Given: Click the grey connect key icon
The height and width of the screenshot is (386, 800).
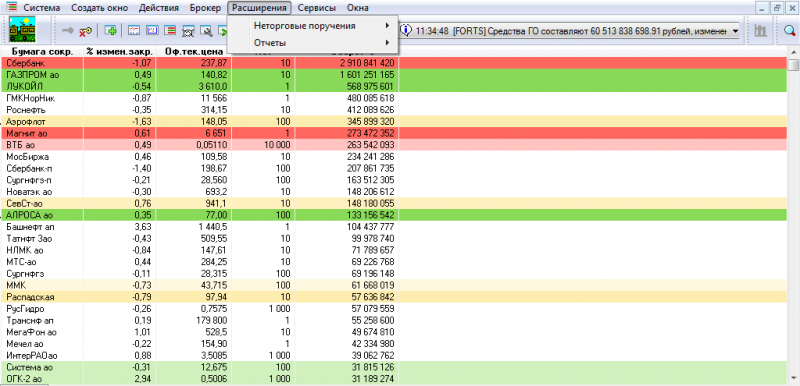Looking at the screenshot, I should click(67, 31).
